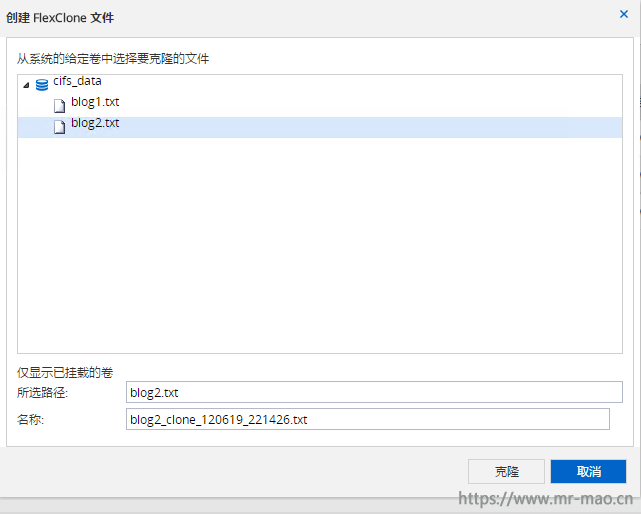Click the blog2.txt file icon

point(60,127)
